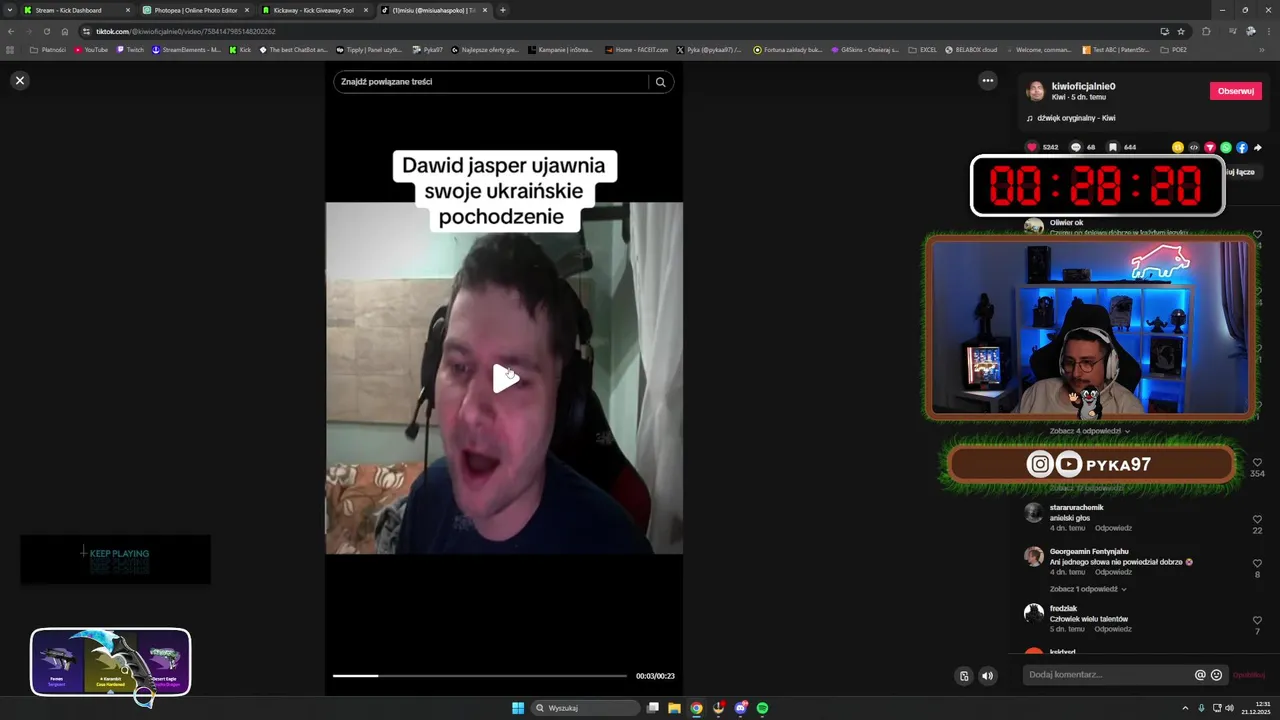Open Spotify from the taskbar
Image resolution: width=1280 pixels, height=720 pixels.
[762, 708]
